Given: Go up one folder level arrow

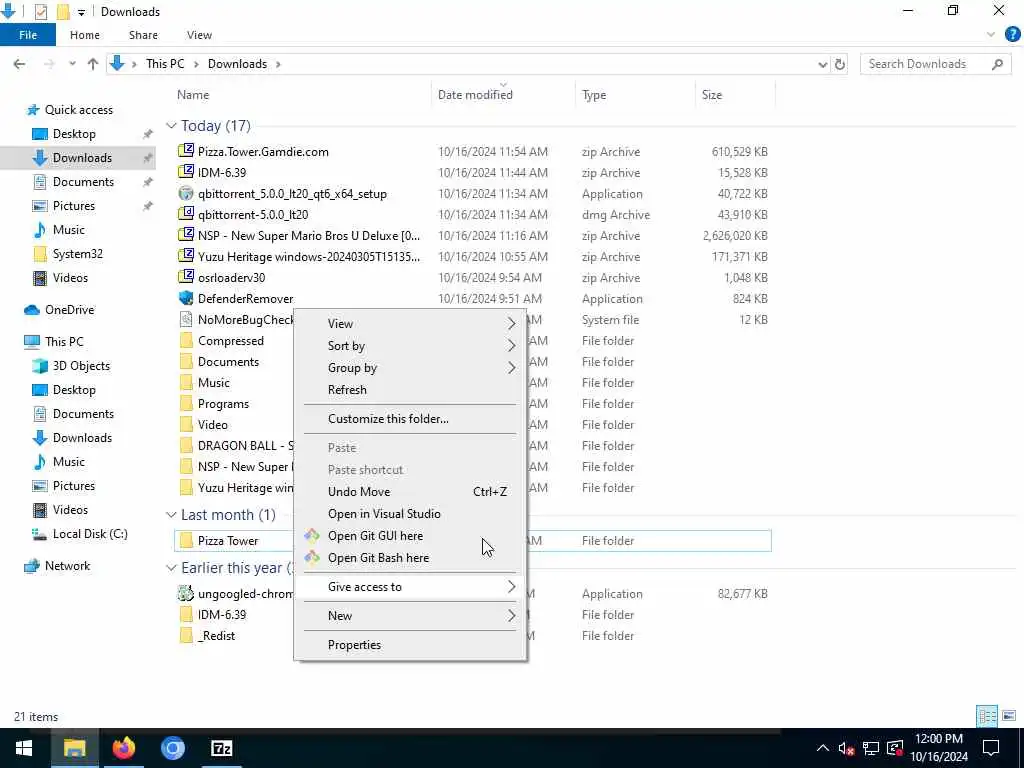Looking at the screenshot, I should 93,64.
